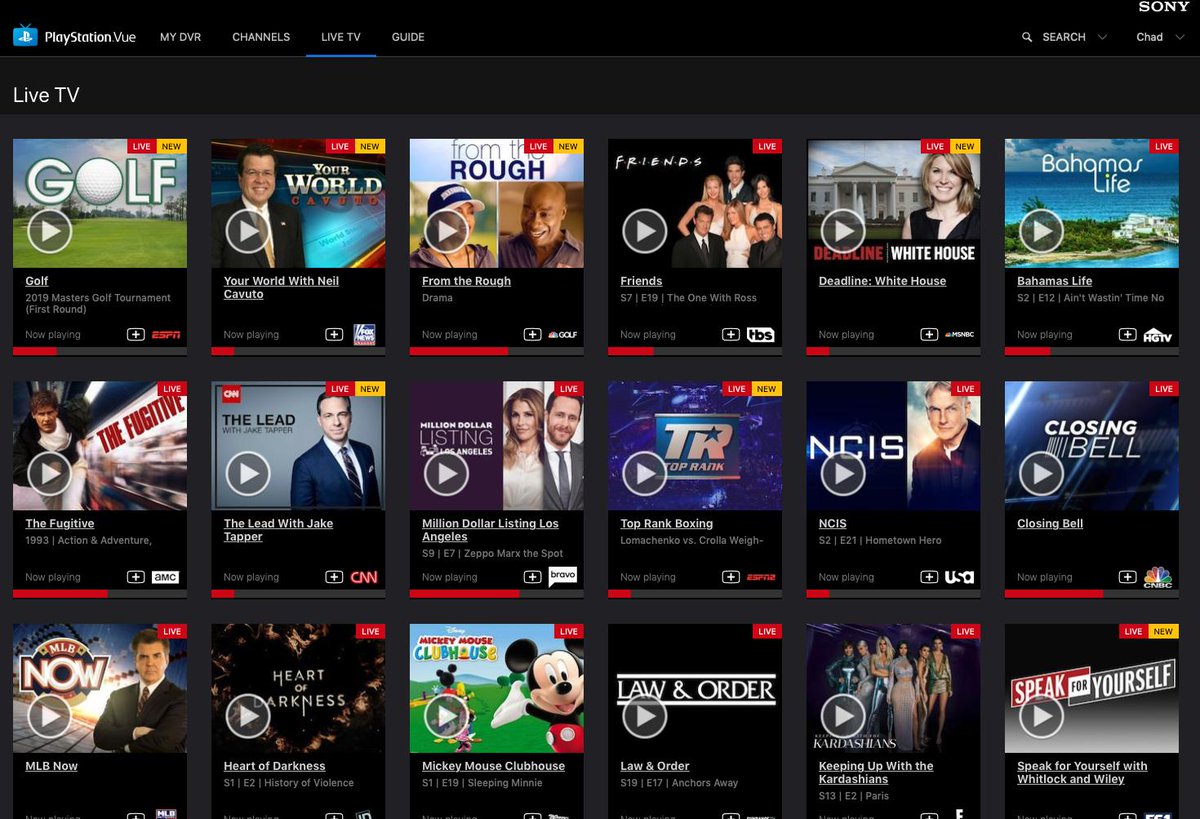
Task: Click the USA network logo
Action: (959, 577)
